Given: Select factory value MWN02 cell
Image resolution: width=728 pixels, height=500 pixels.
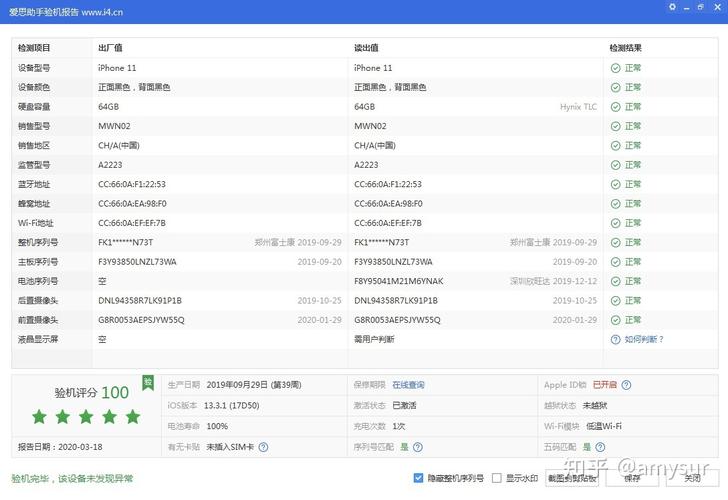Looking at the screenshot, I should tap(114, 126).
